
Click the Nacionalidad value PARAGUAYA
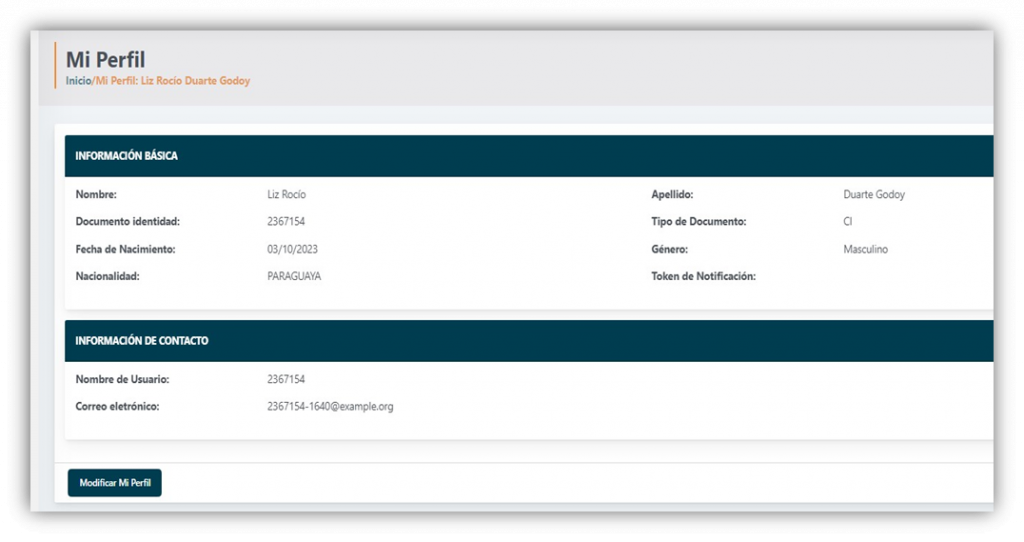[294, 276]
